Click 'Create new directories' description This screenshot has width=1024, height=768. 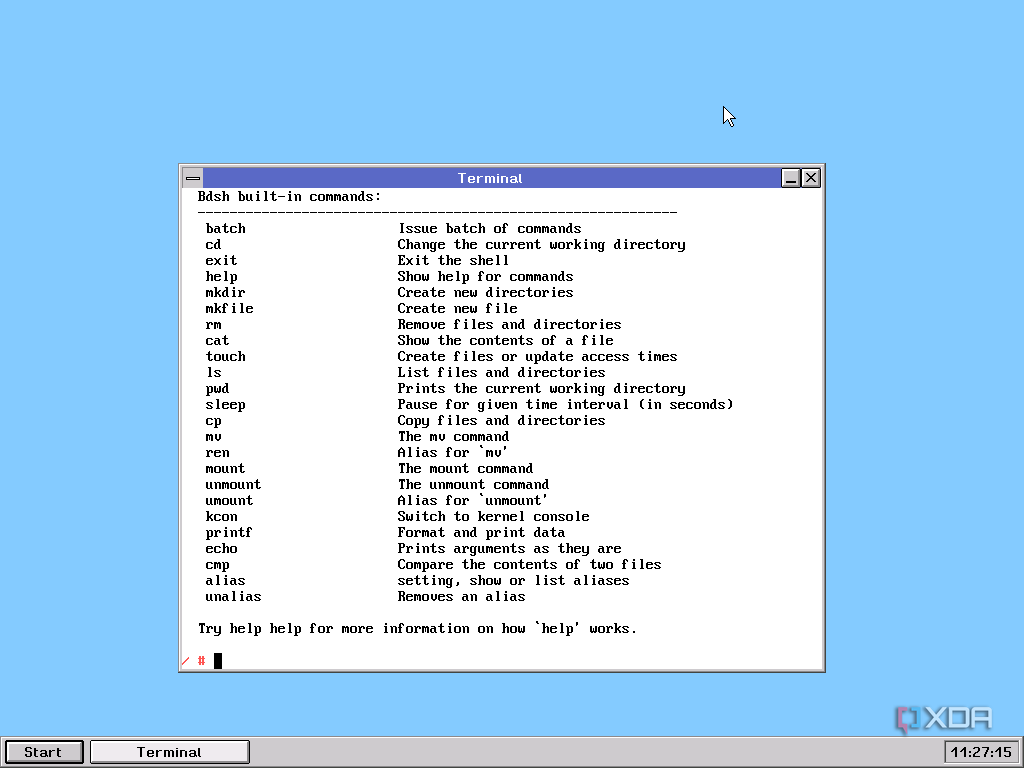(x=485, y=293)
